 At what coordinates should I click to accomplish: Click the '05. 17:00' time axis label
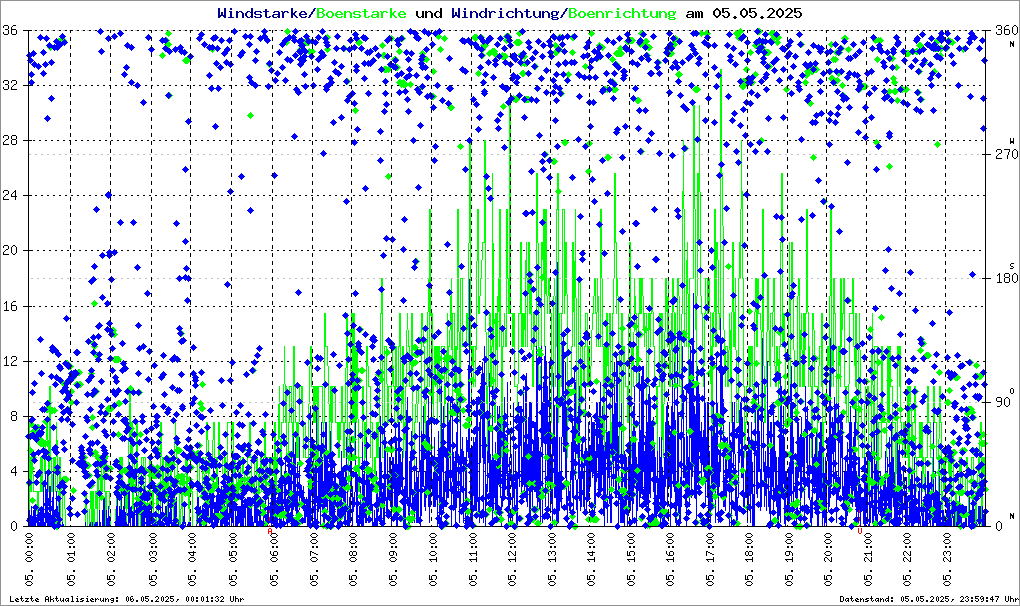(710, 558)
